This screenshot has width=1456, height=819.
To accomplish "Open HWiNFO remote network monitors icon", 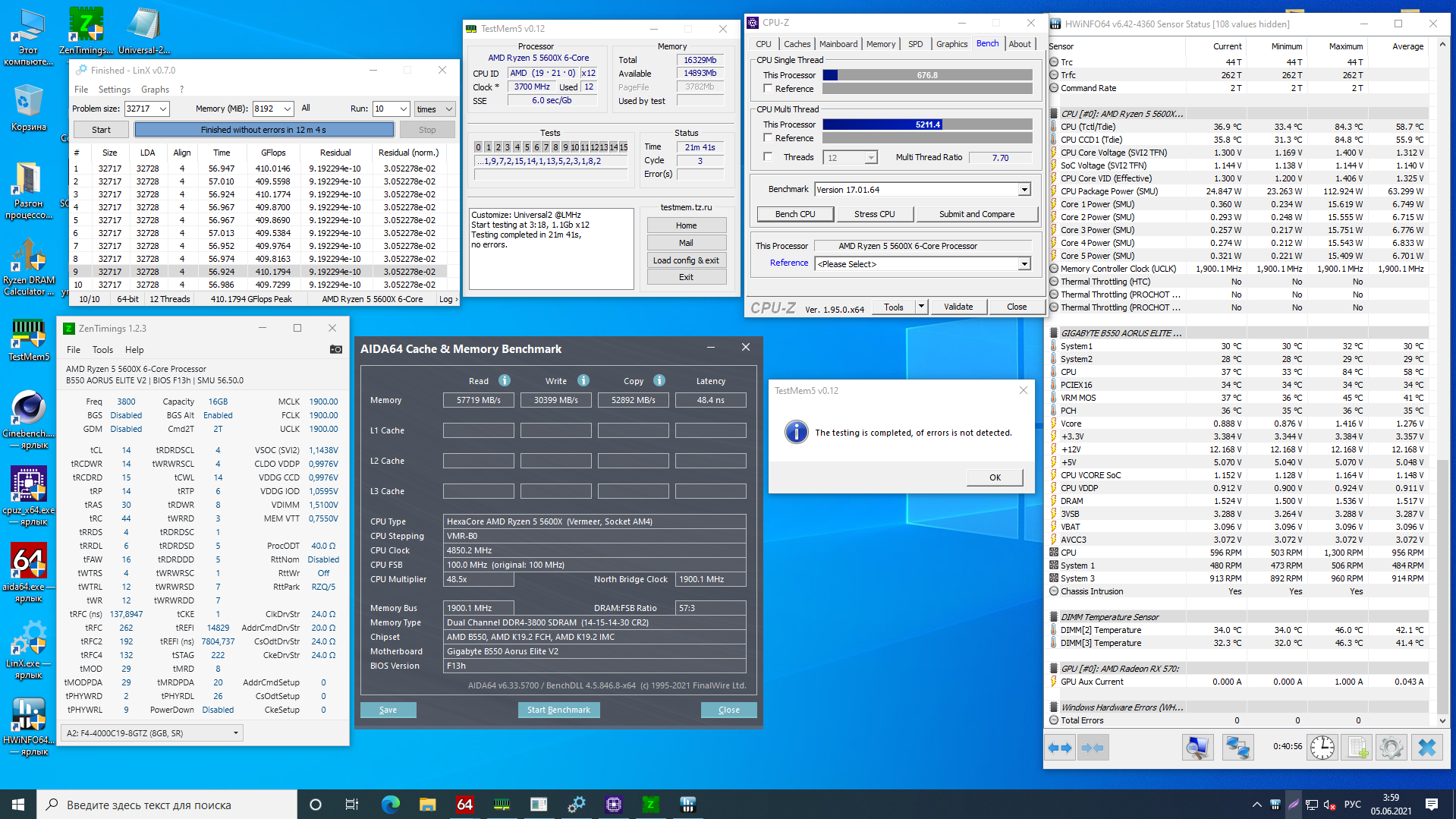I will click(1237, 748).
